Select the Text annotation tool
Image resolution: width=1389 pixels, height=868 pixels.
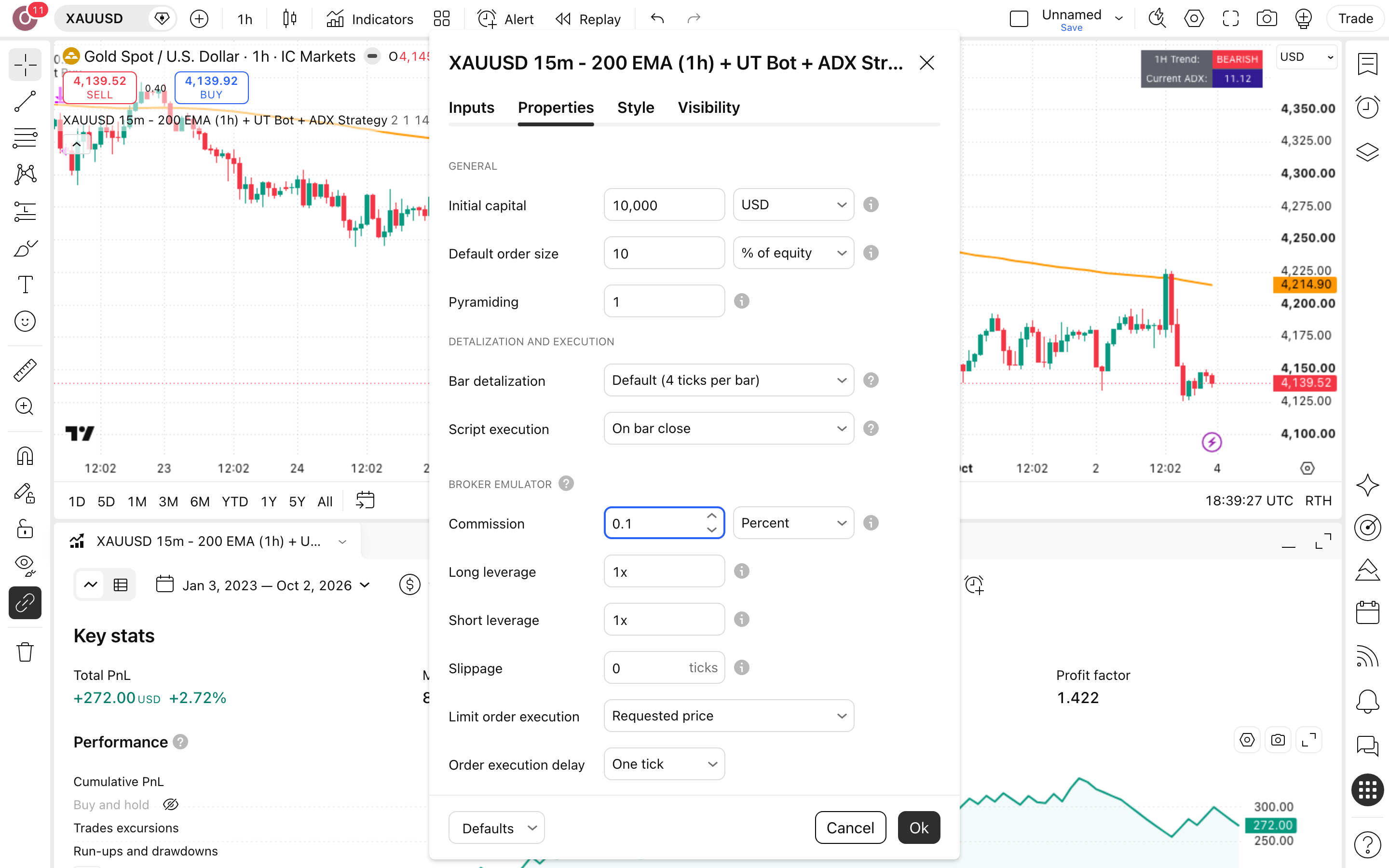[x=25, y=285]
